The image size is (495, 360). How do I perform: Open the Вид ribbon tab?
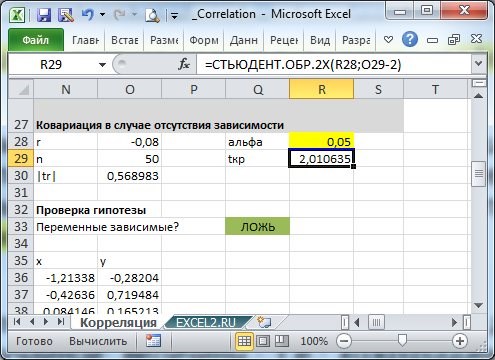click(320, 40)
